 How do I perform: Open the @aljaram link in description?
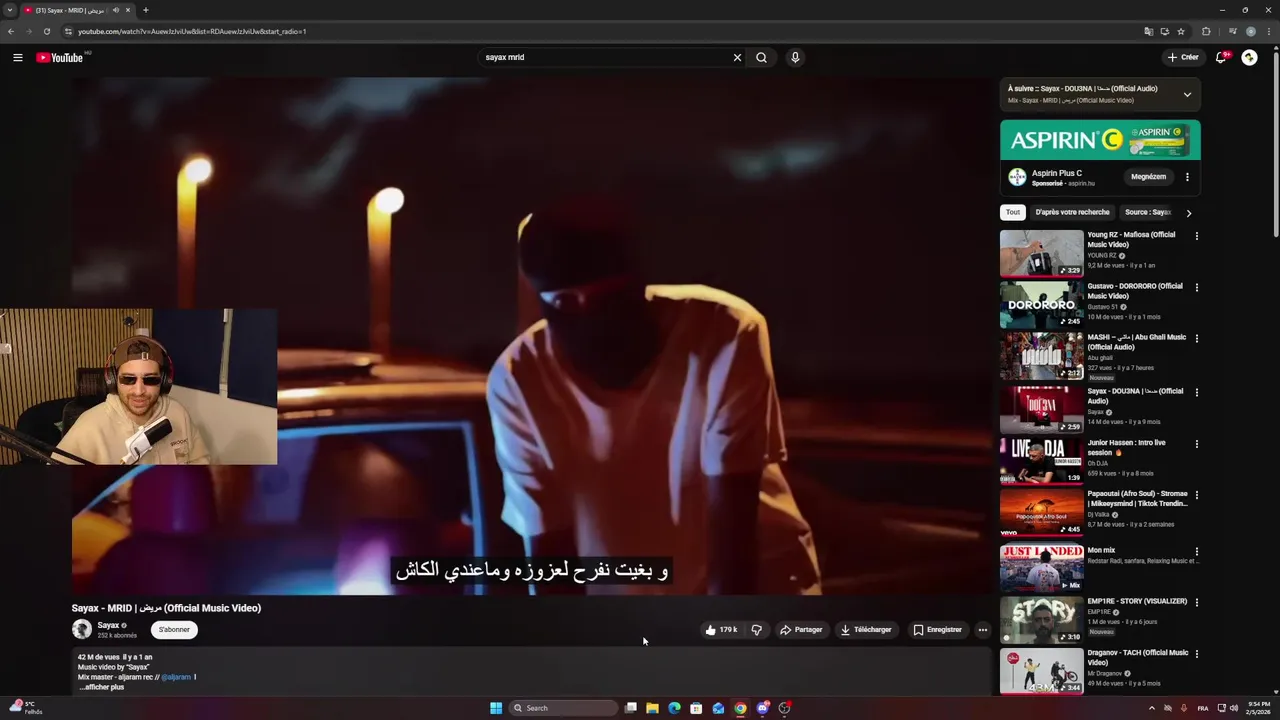tap(176, 677)
